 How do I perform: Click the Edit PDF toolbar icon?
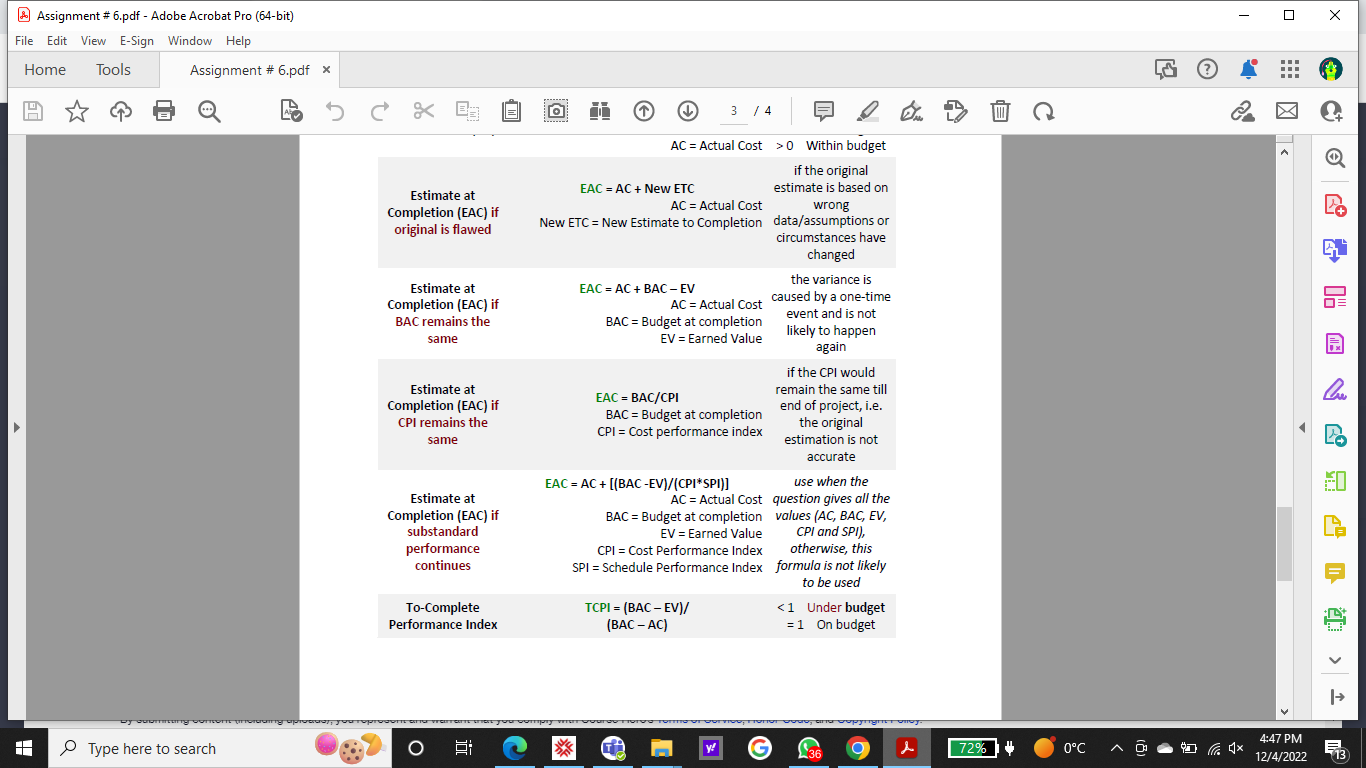(956, 111)
